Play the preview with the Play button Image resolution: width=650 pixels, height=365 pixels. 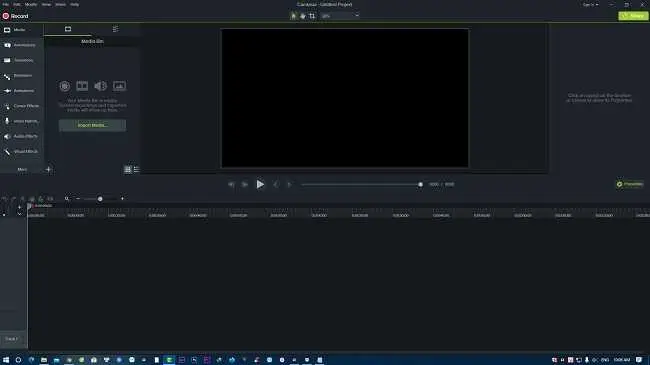(x=260, y=185)
